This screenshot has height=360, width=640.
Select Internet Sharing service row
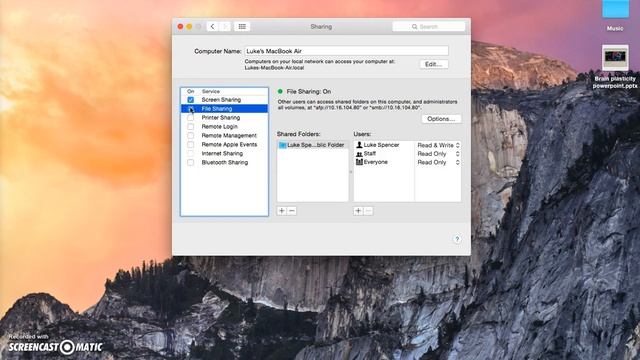(224, 153)
